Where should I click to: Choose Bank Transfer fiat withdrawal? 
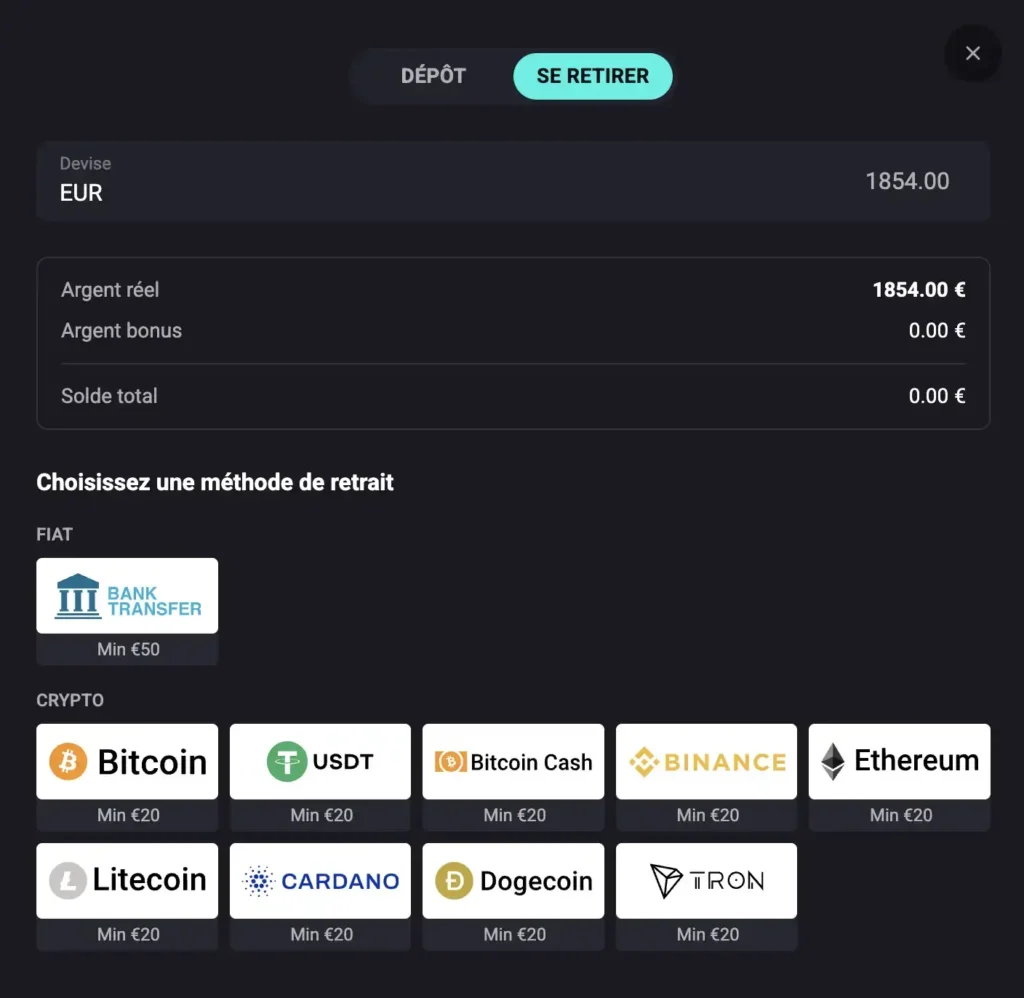coord(127,596)
